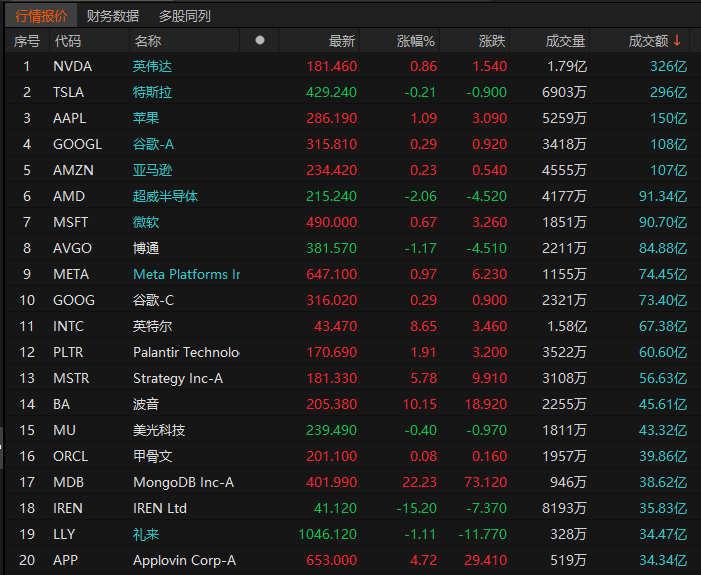Screen dimensions: 701x575
Task: Switch to the 财务数据 tab
Action: coord(113,16)
